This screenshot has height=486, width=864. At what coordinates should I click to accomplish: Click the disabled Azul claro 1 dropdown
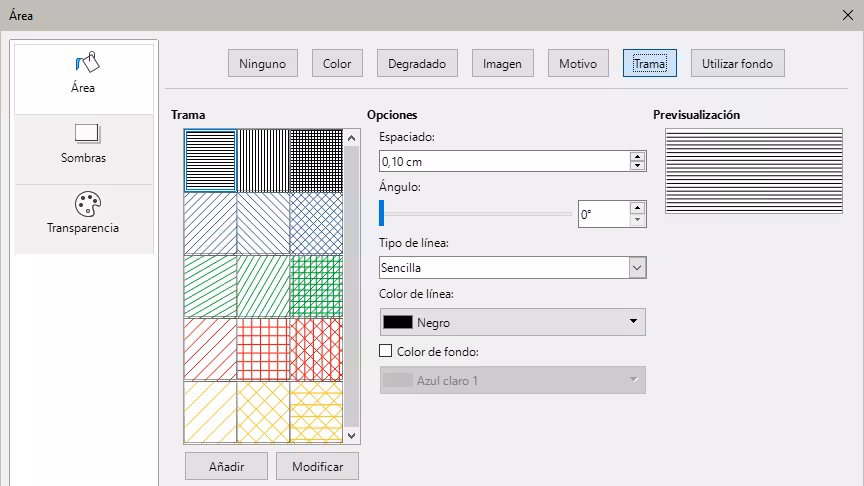(512, 380)
